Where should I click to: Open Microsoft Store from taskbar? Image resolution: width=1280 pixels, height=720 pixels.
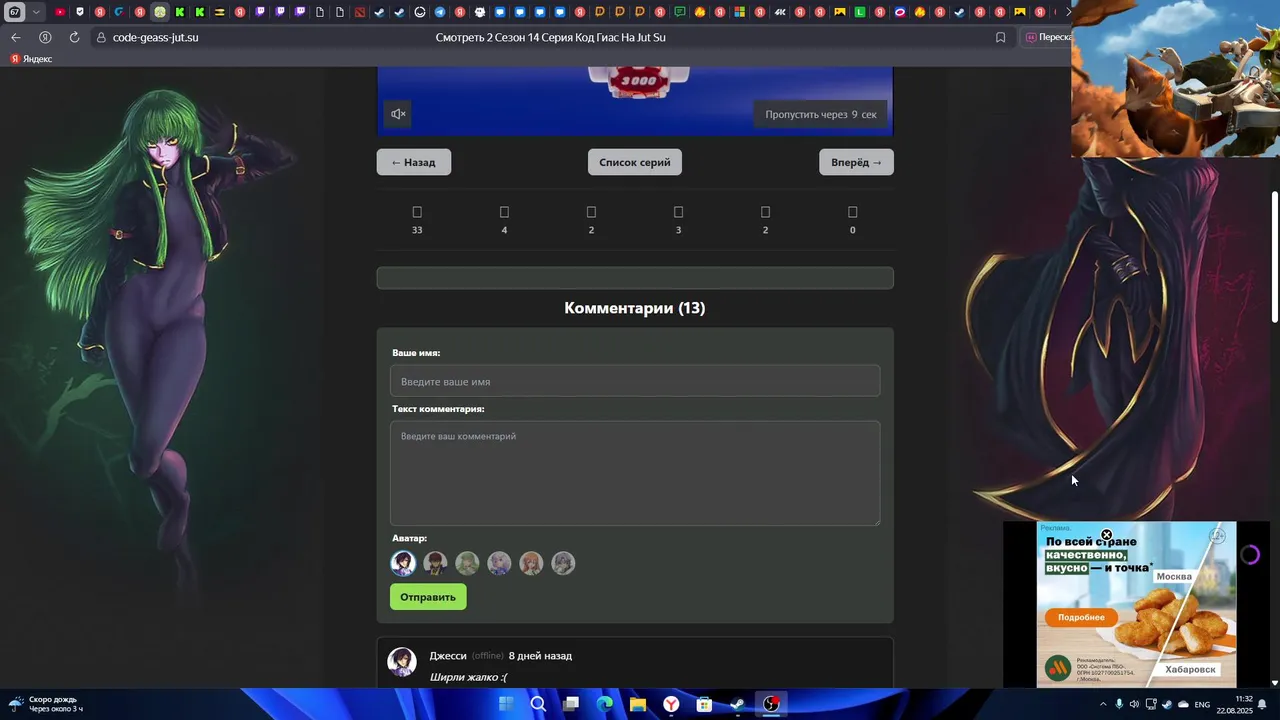704,704
